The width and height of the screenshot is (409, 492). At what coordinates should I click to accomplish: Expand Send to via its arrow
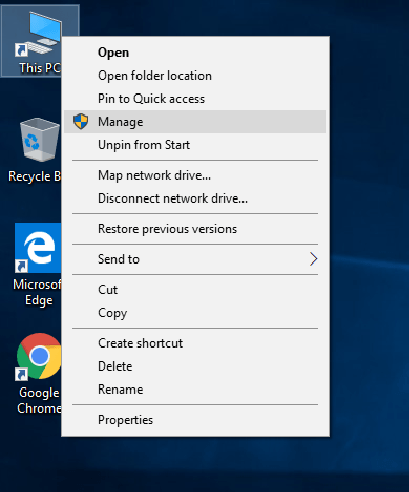click(x=313, y=259)
